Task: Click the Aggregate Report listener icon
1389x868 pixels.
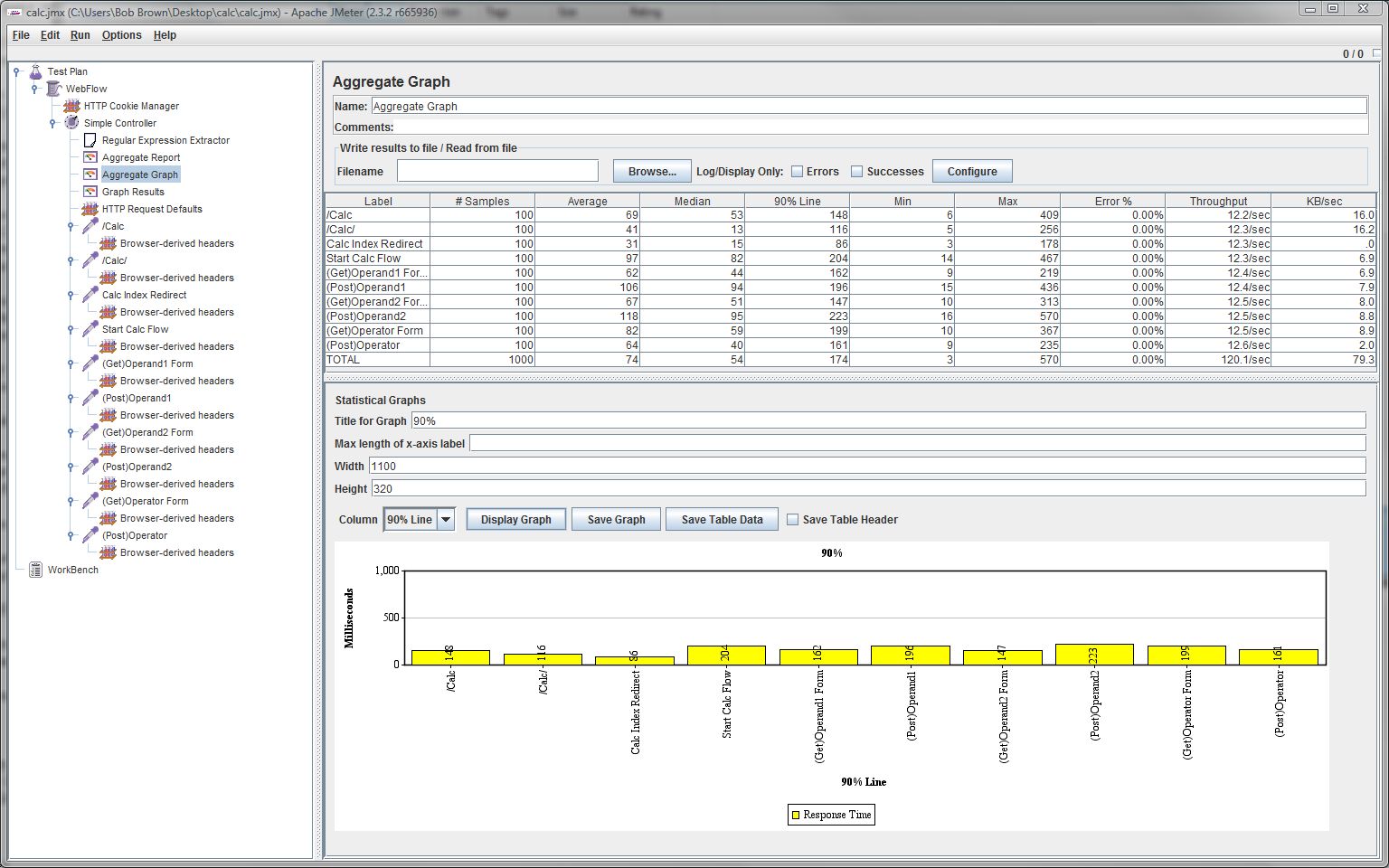Action: click(x=90, y=157)
